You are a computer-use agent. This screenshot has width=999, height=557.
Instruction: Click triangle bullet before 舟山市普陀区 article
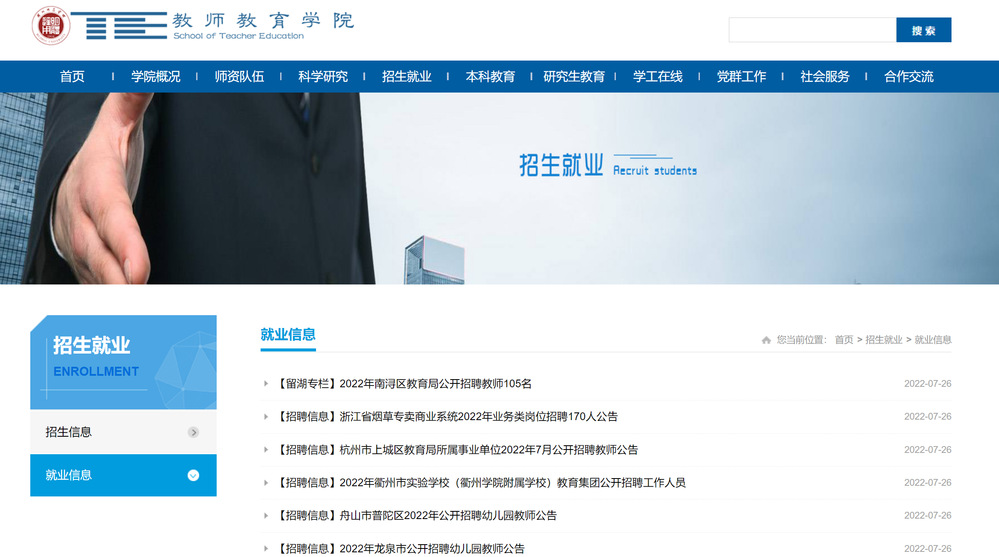(x=266, y=515)
